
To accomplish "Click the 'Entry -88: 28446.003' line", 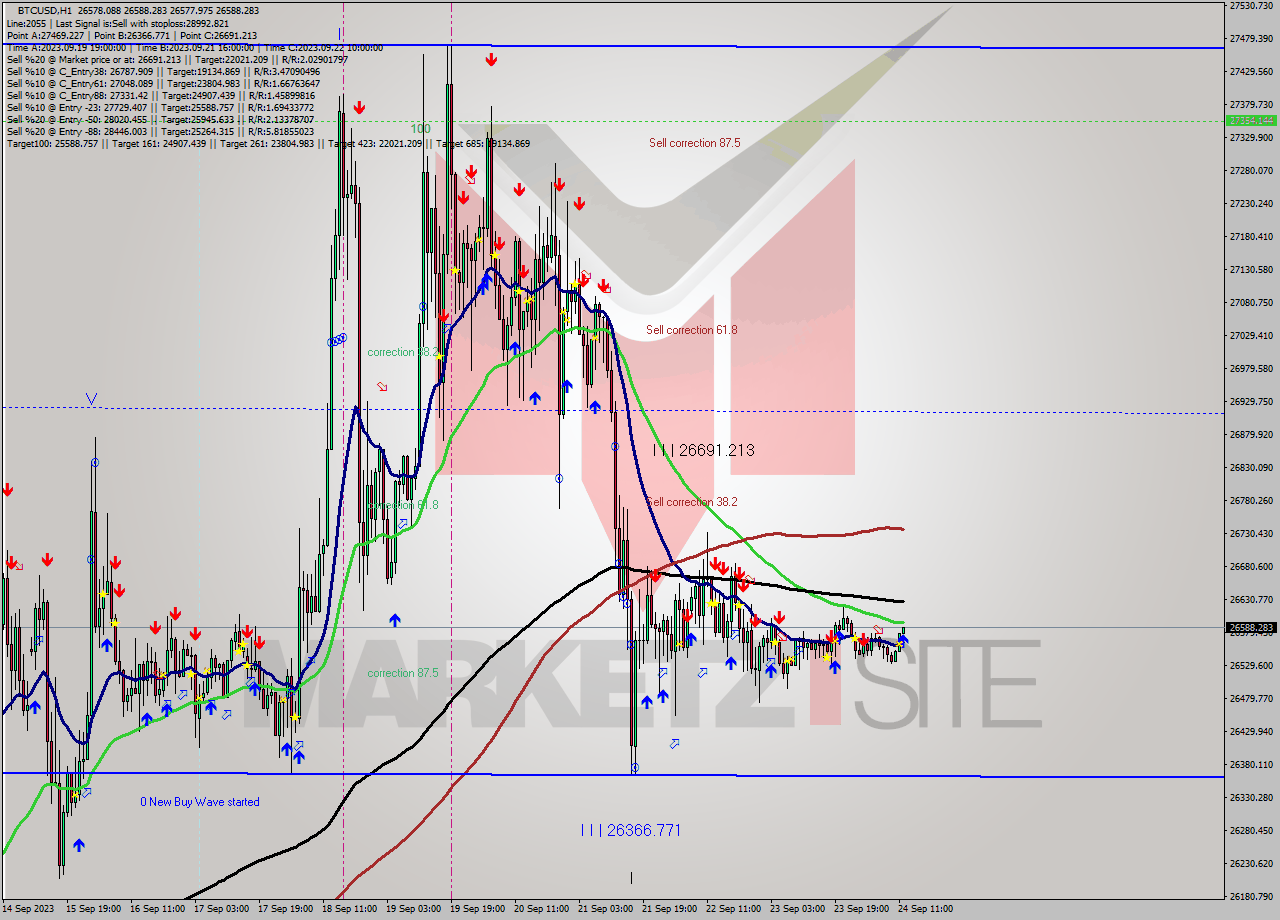I will (160, 132).
